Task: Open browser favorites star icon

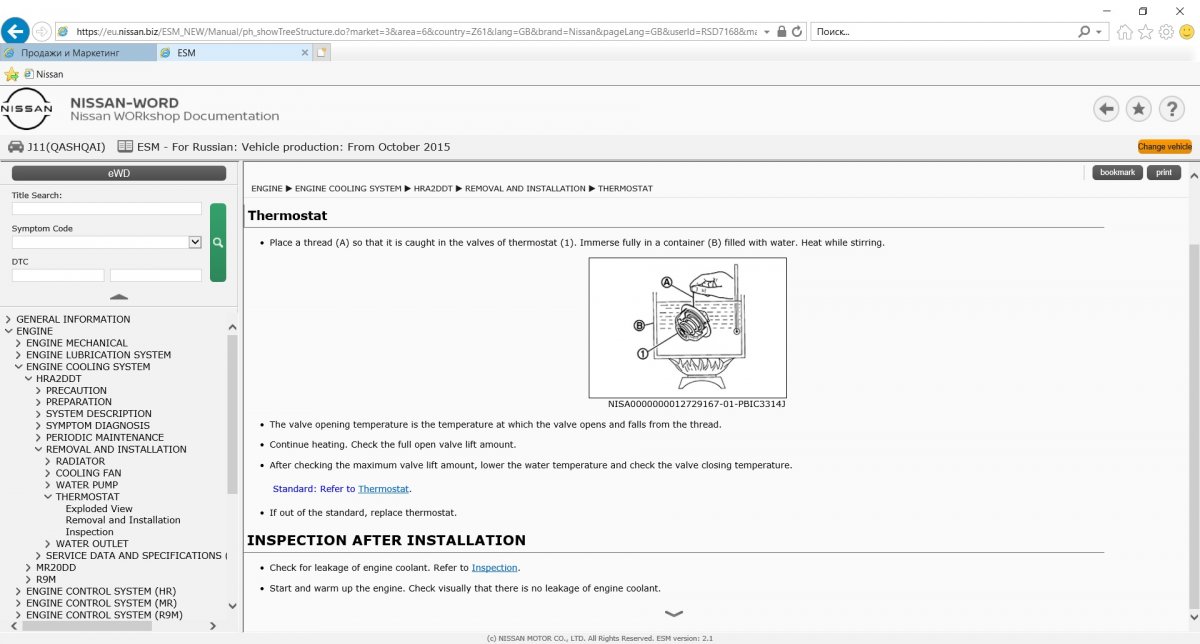Action: pyautogui.click(x=1146, y=31)
